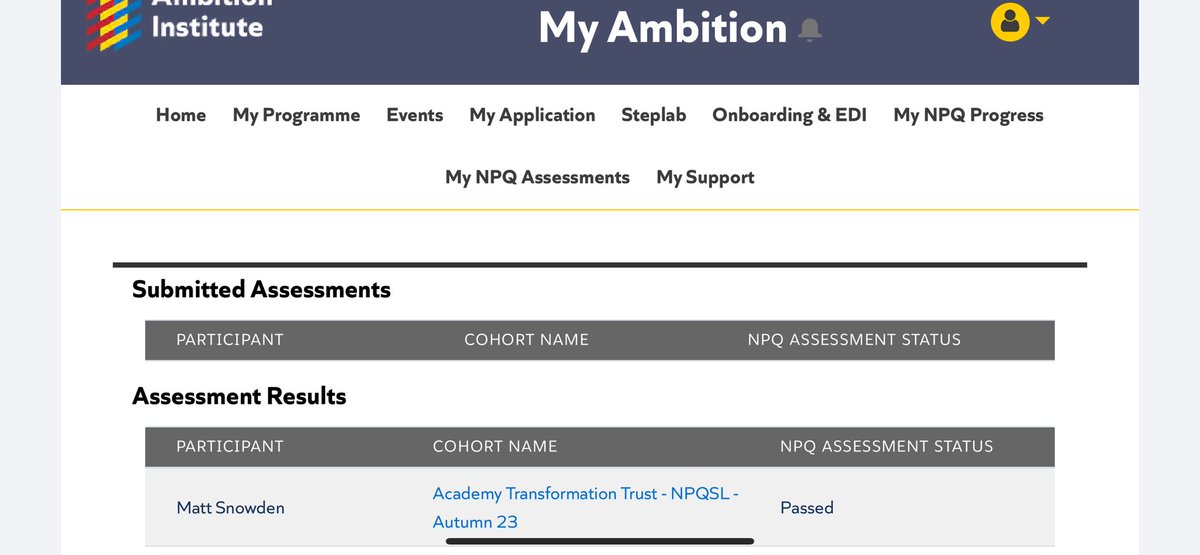Image resolution: width=1200 pixels, height=555 pixels.
Task: Open Academy Transformation Trust NPQSL cohort link
Action: [x=585, y=507]
